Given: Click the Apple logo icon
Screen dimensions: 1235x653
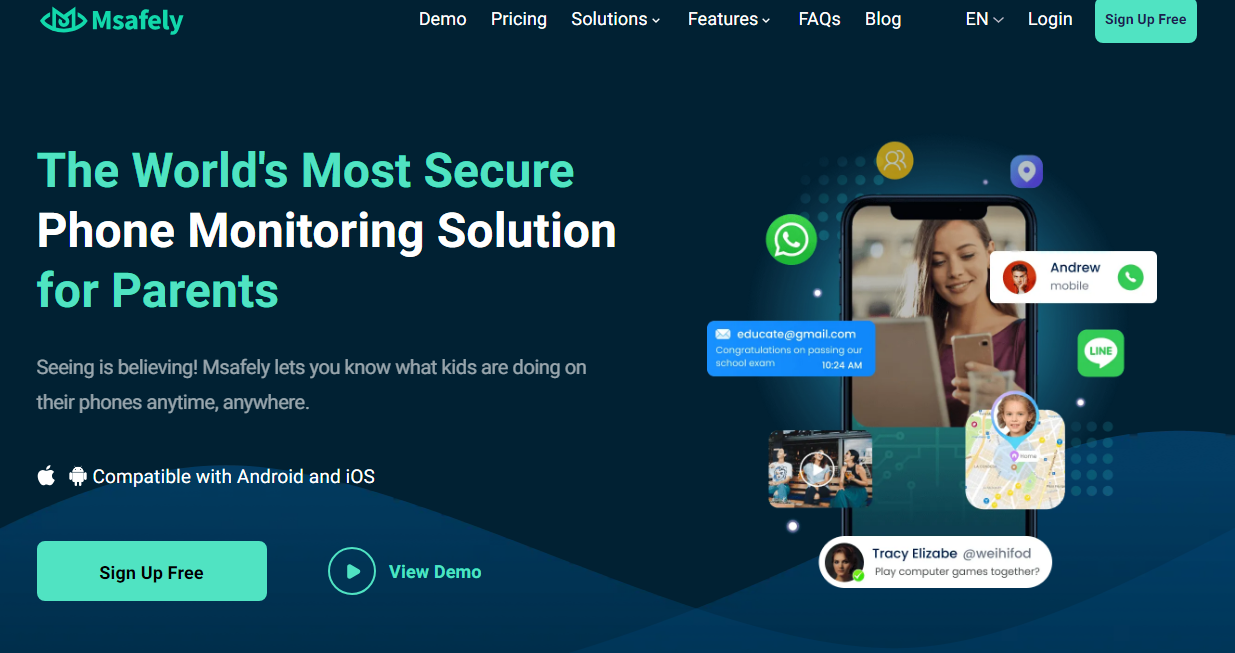Looking at the screenshot, I should point(46,476).
